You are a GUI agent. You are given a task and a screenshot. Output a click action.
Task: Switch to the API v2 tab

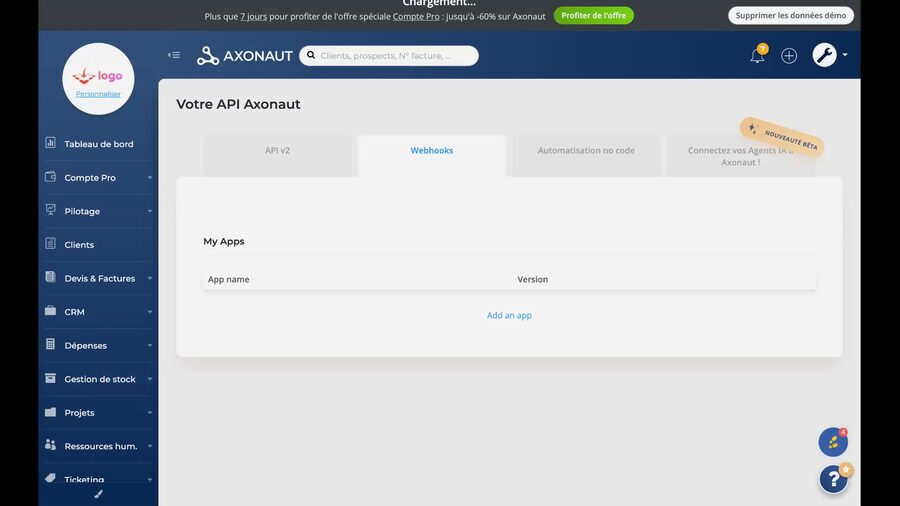pyautogui.click(x=277, y=155)
